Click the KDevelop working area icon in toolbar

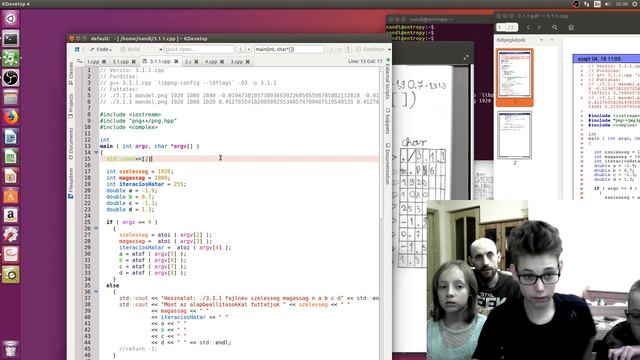tap(77, 49)
